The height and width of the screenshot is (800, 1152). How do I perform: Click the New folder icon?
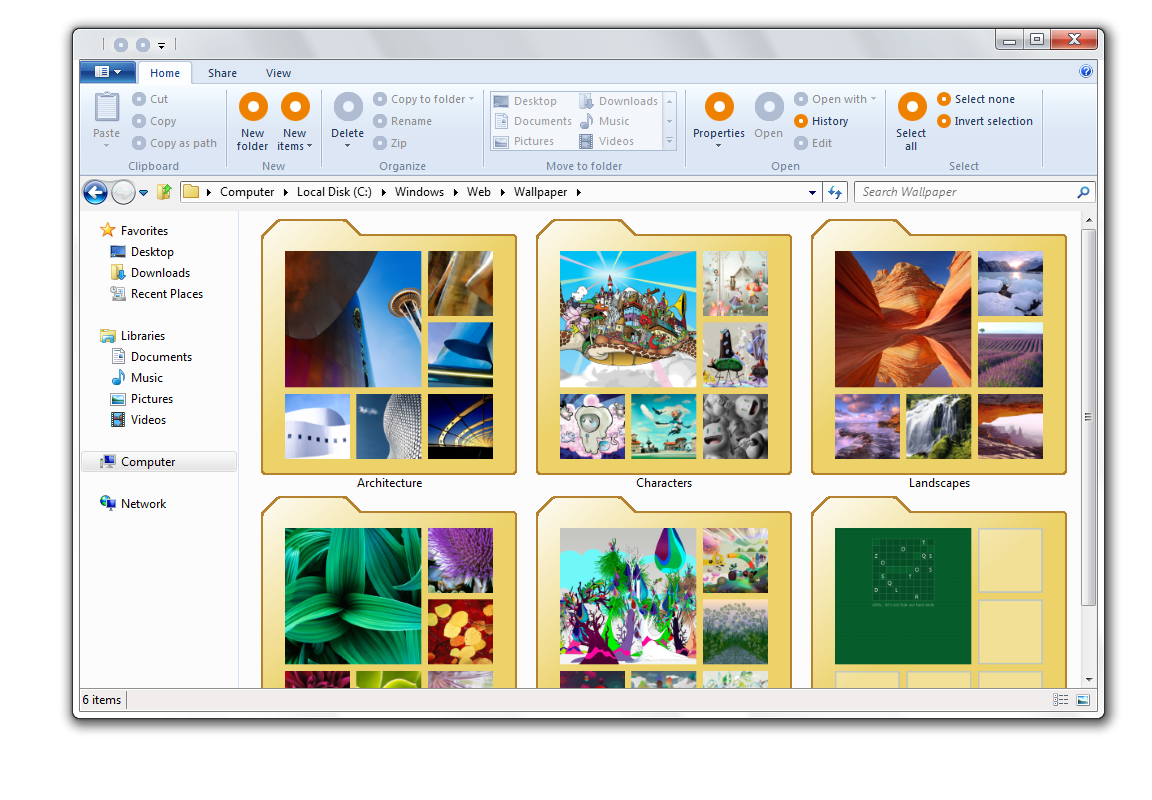(x=253, y=107)
